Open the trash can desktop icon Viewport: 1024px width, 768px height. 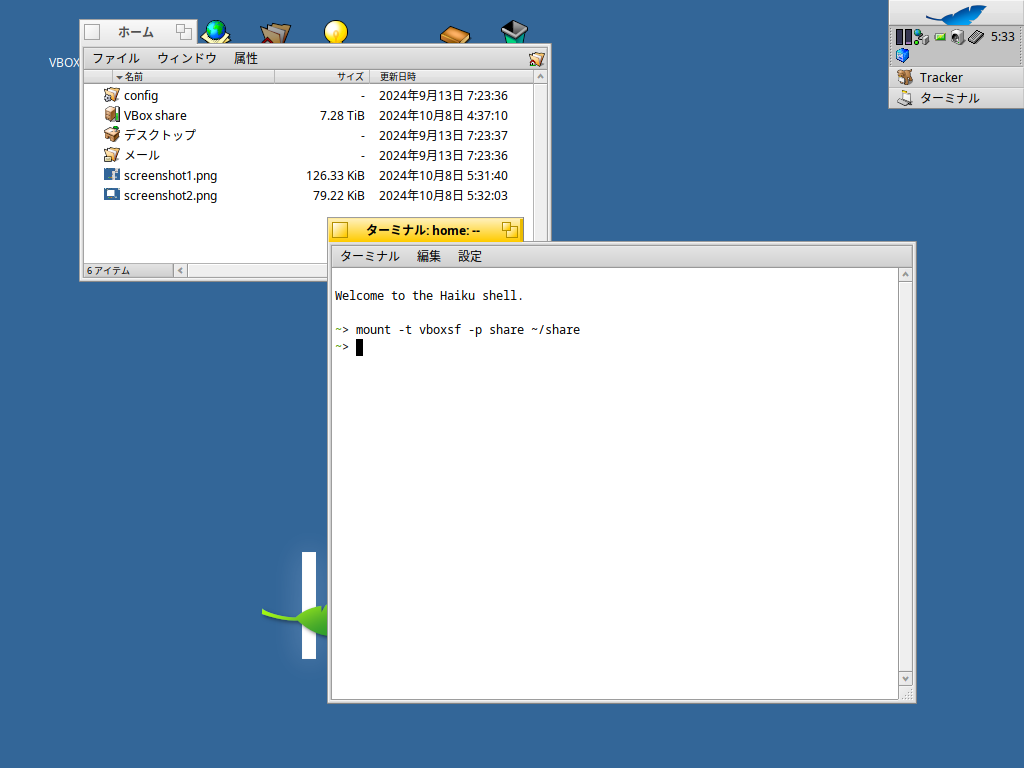514,32
